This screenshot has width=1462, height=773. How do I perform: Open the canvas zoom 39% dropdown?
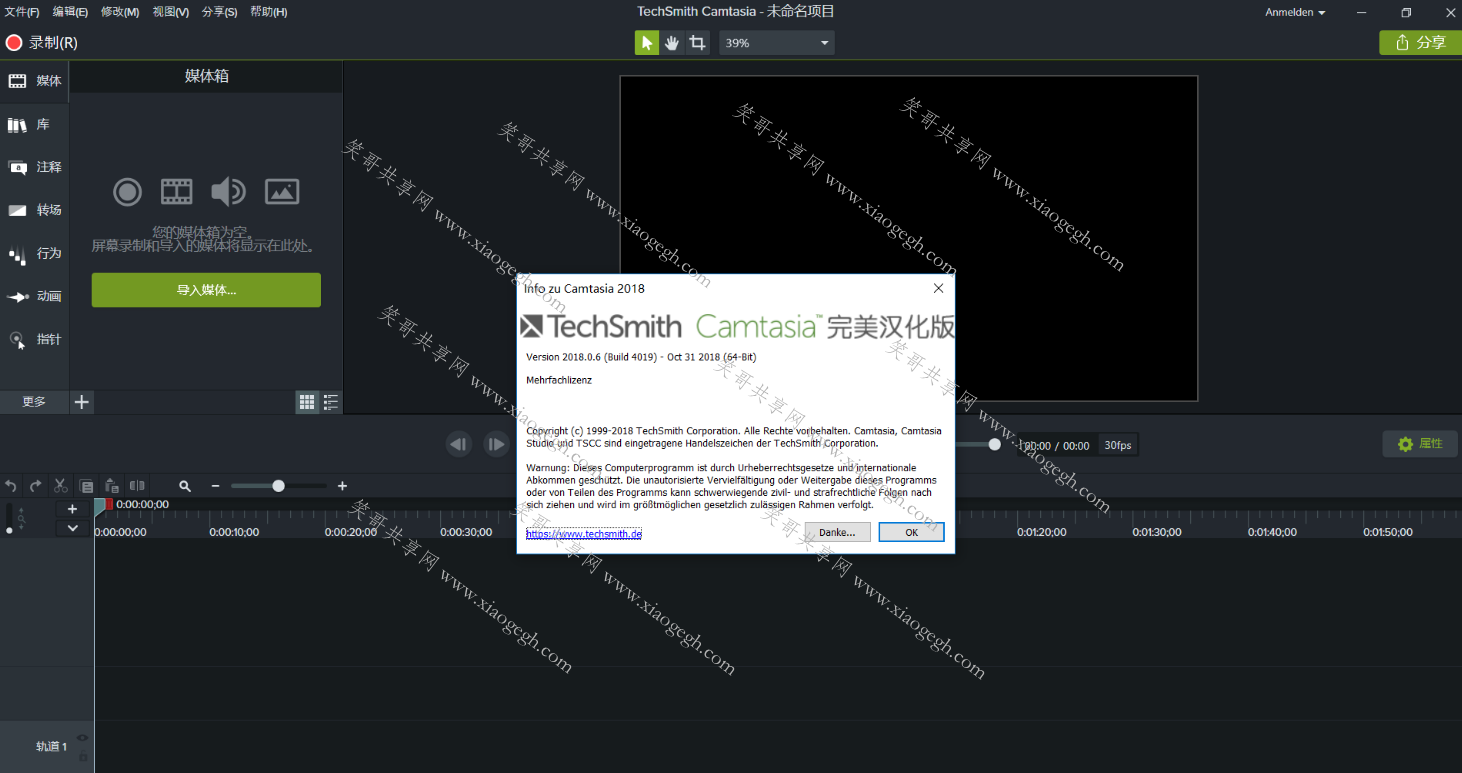(777, 43)
